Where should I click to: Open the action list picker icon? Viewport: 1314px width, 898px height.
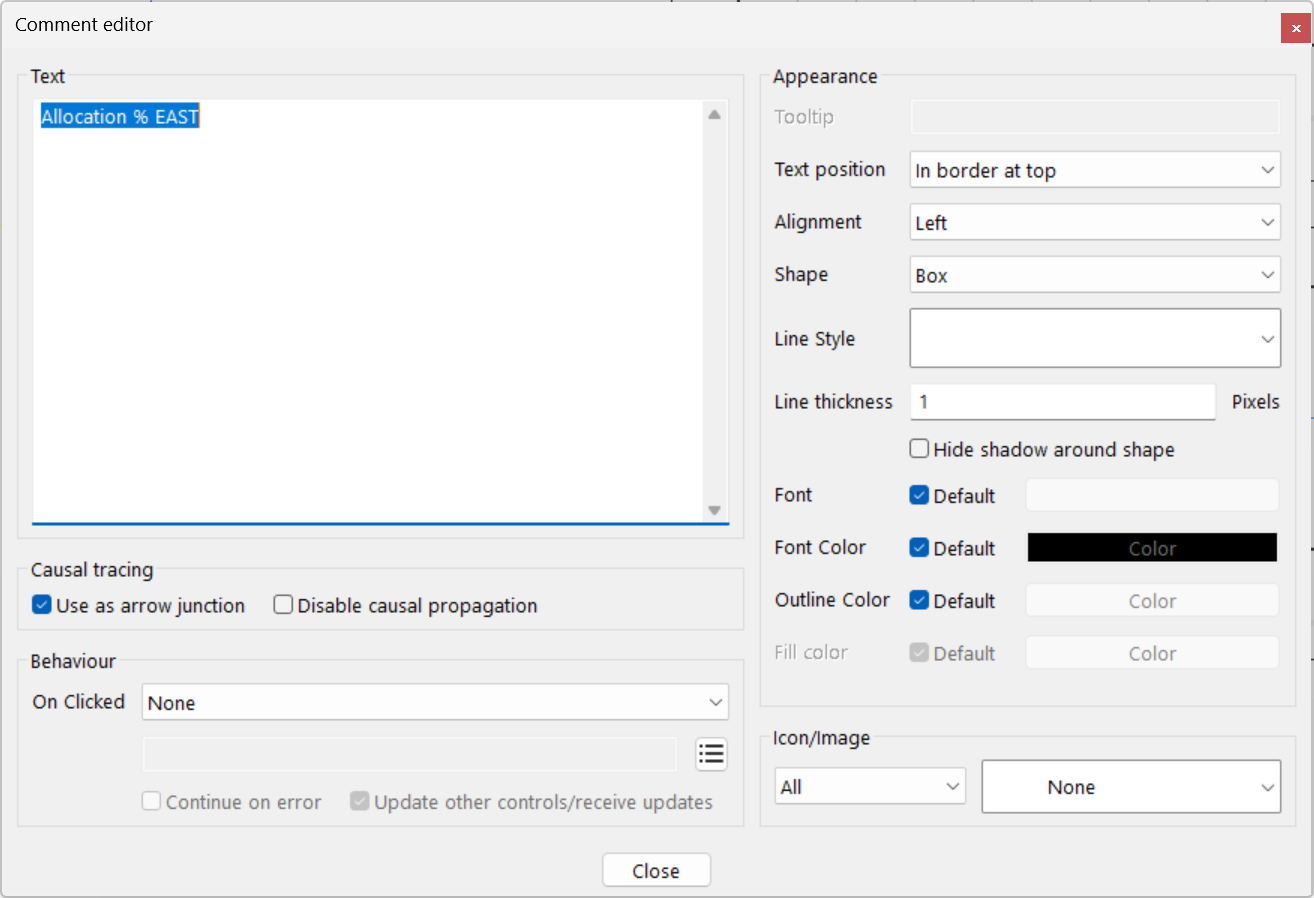point(711,754)
